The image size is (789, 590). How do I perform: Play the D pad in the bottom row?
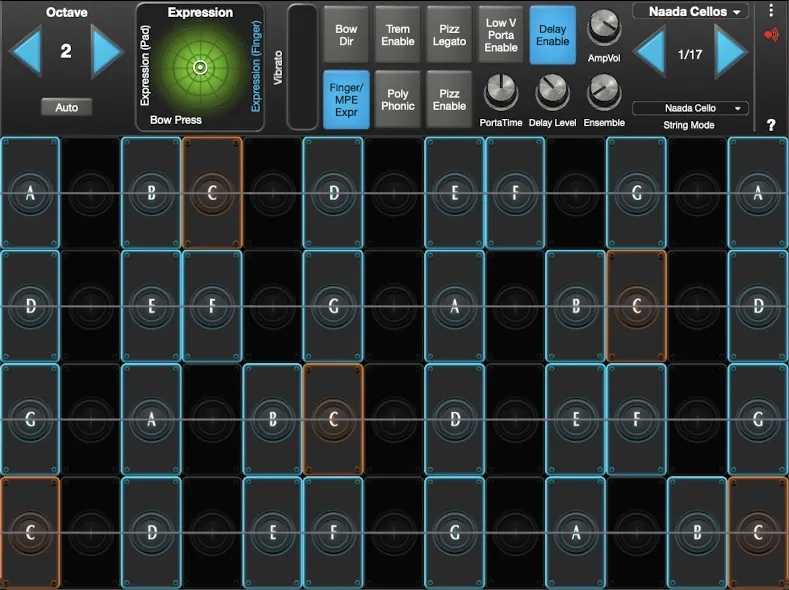point(151,532)
